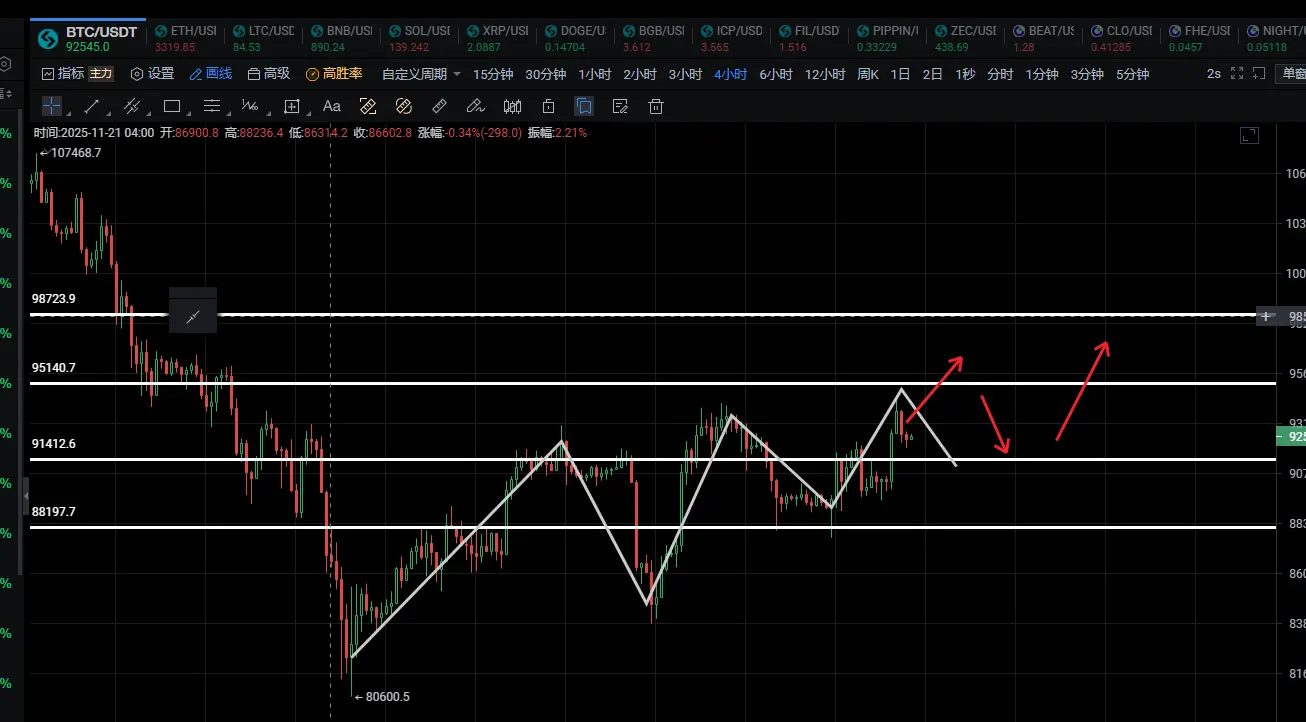Screen dimensions: 1306x722
Task: Click the lock drawings icon
Action: [548, 106]
